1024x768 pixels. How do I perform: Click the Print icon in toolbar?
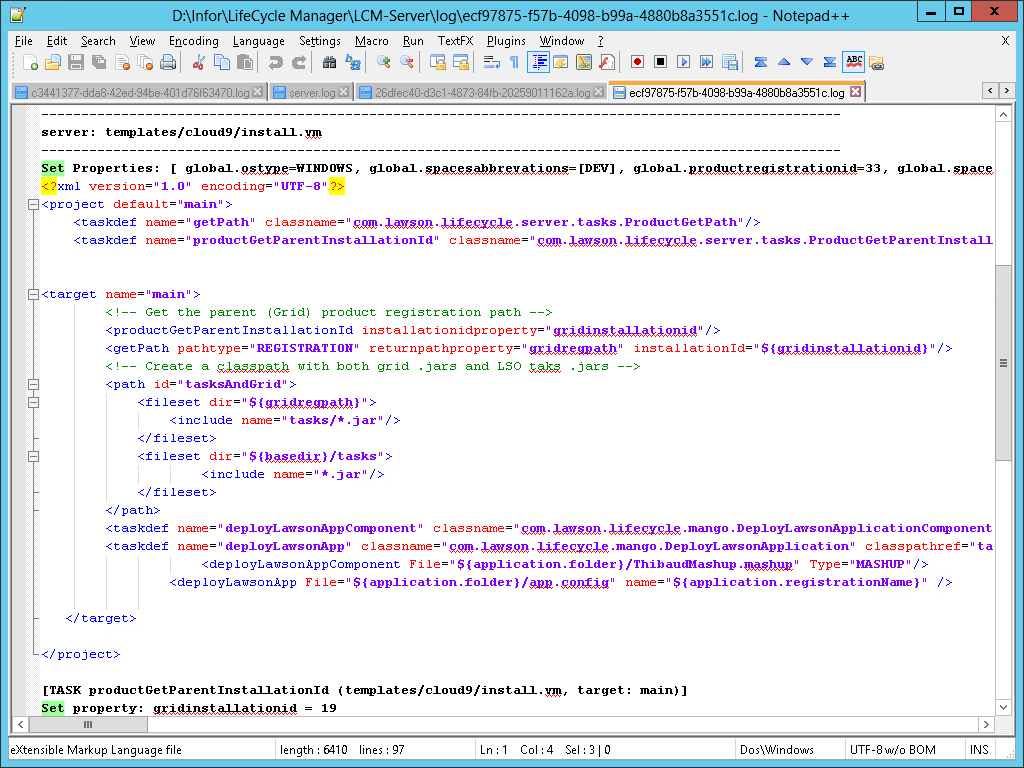(x=168, y=62)
